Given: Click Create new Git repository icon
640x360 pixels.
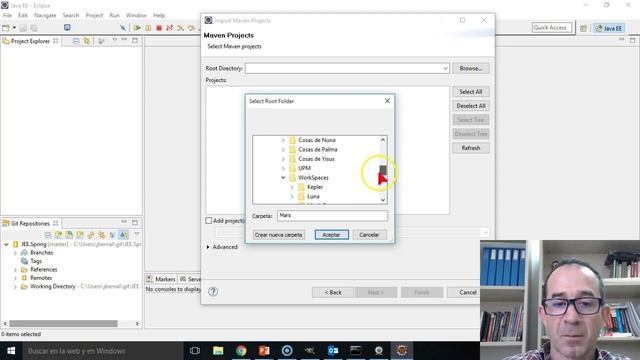Looking at the screenshot, I should [x=80, y=235].
